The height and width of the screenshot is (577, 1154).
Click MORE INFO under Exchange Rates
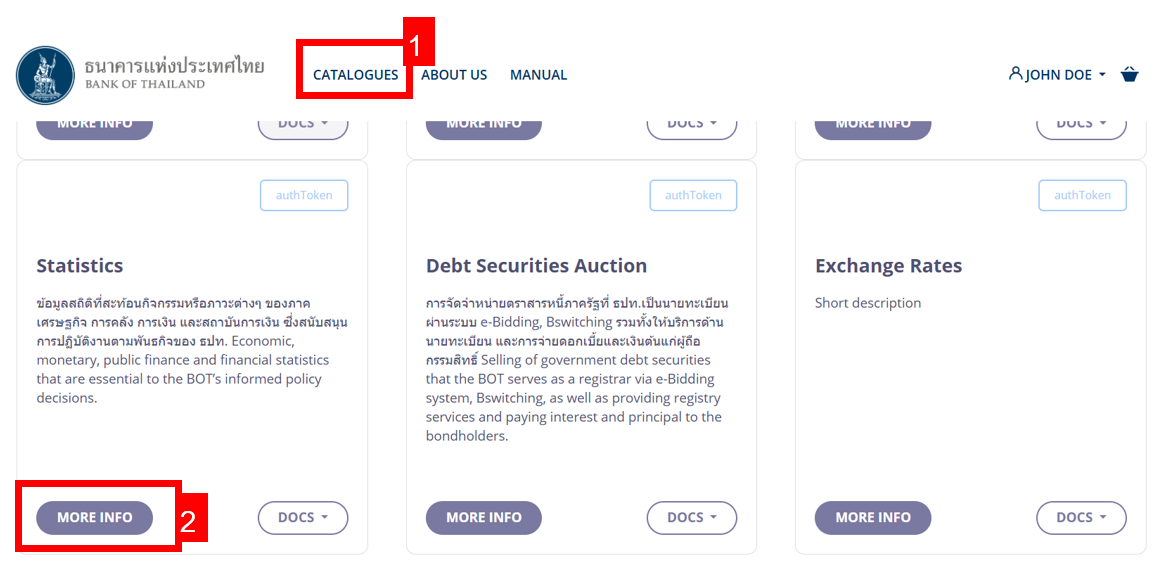coord(872,518)
